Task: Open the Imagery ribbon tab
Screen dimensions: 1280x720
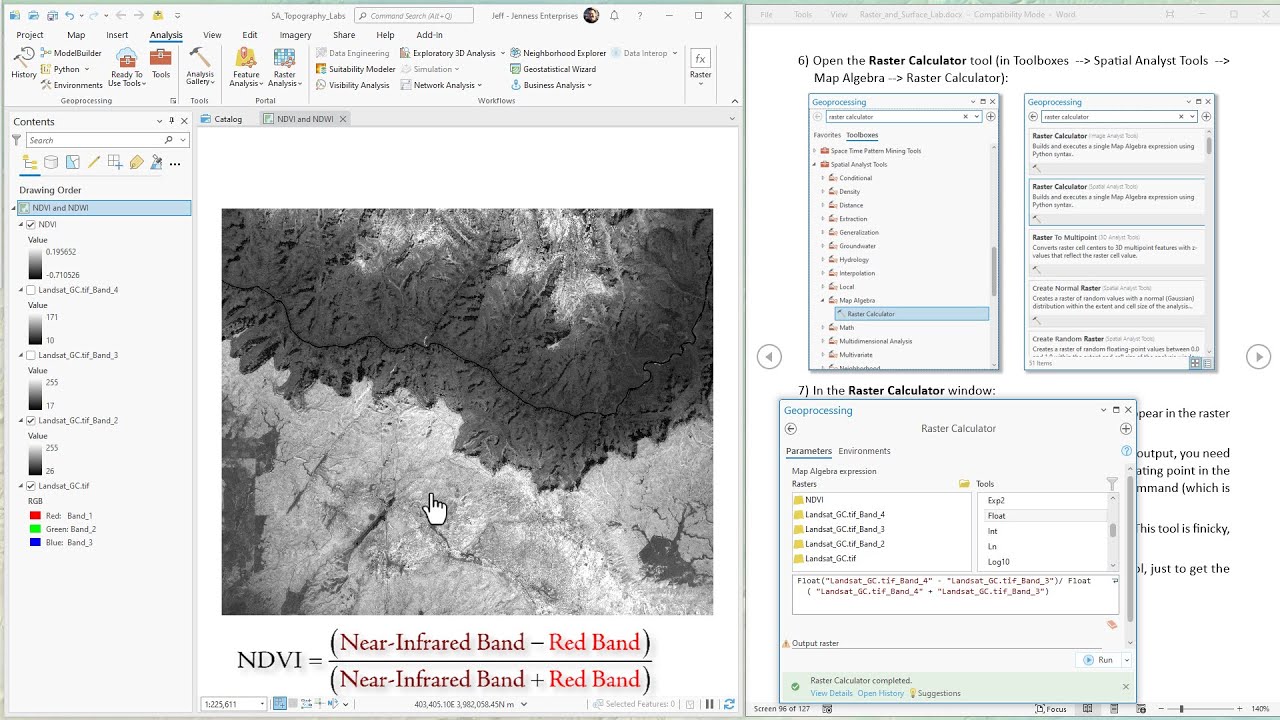Action: coord(295,35)
